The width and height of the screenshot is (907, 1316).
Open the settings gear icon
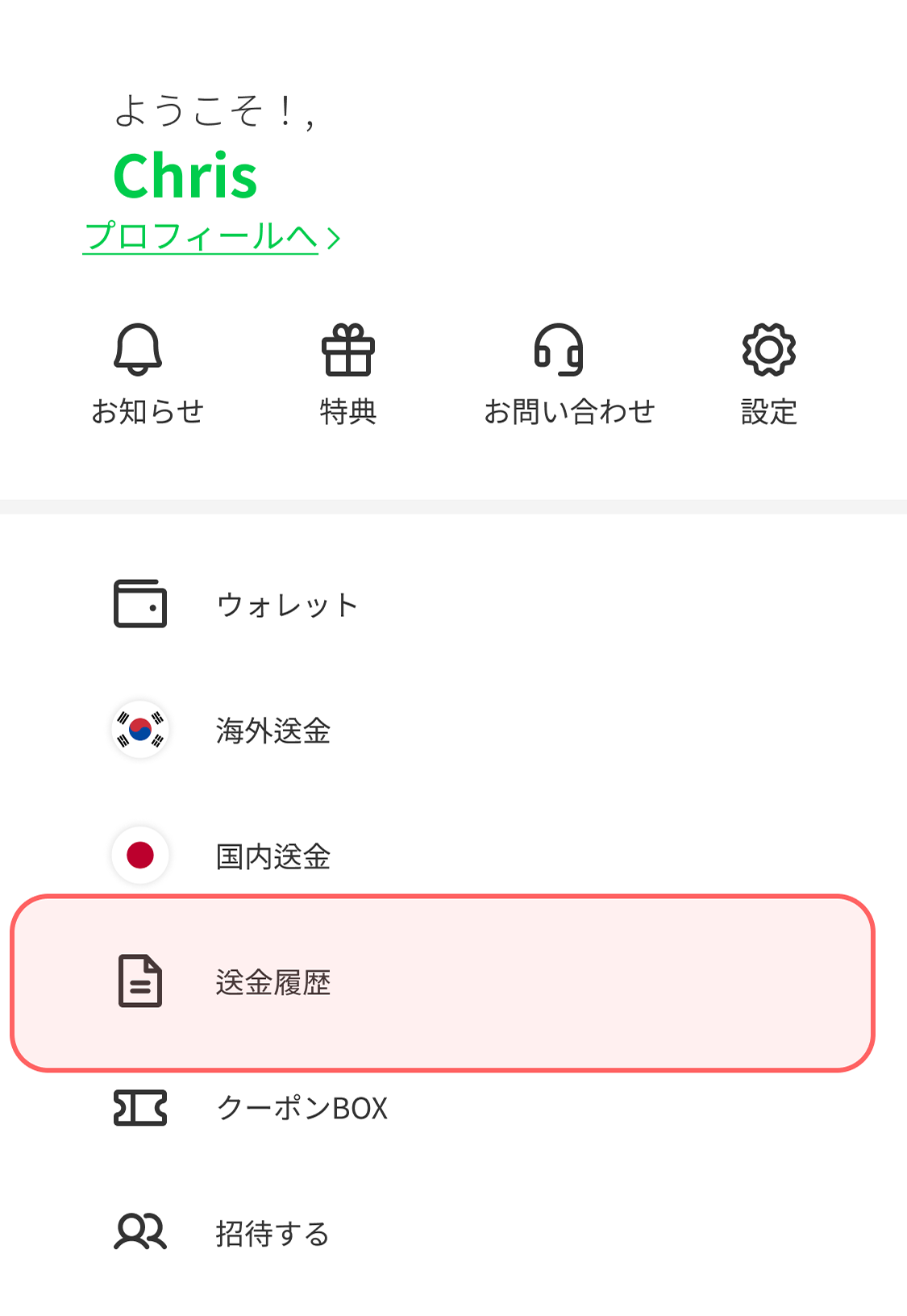[x=768, y=349]
